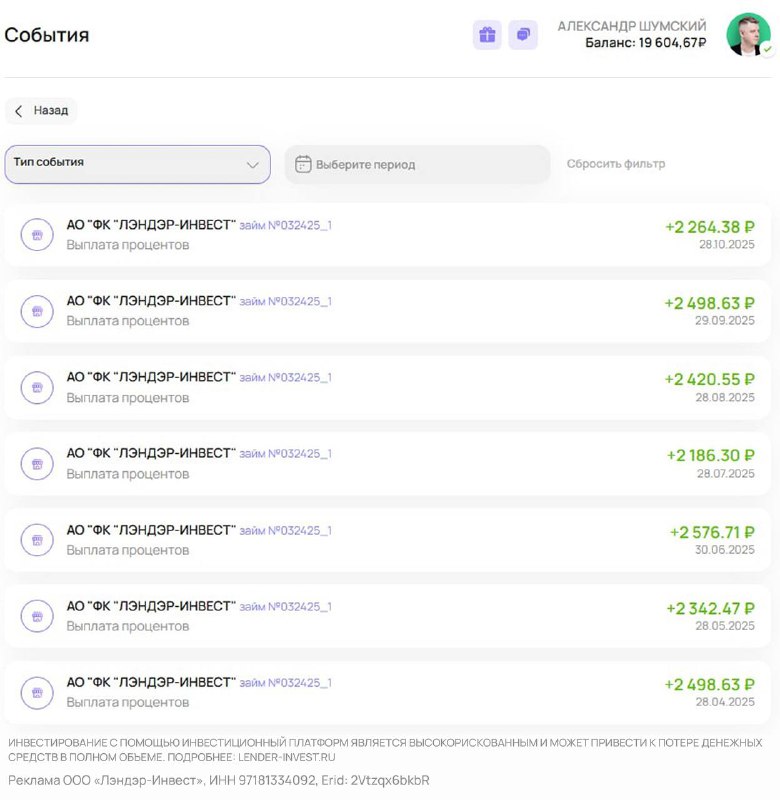
Task: Open займ №032425_1 link in the 28.05.2025 row
Action: pyautogui.click(x=286, y=607)
